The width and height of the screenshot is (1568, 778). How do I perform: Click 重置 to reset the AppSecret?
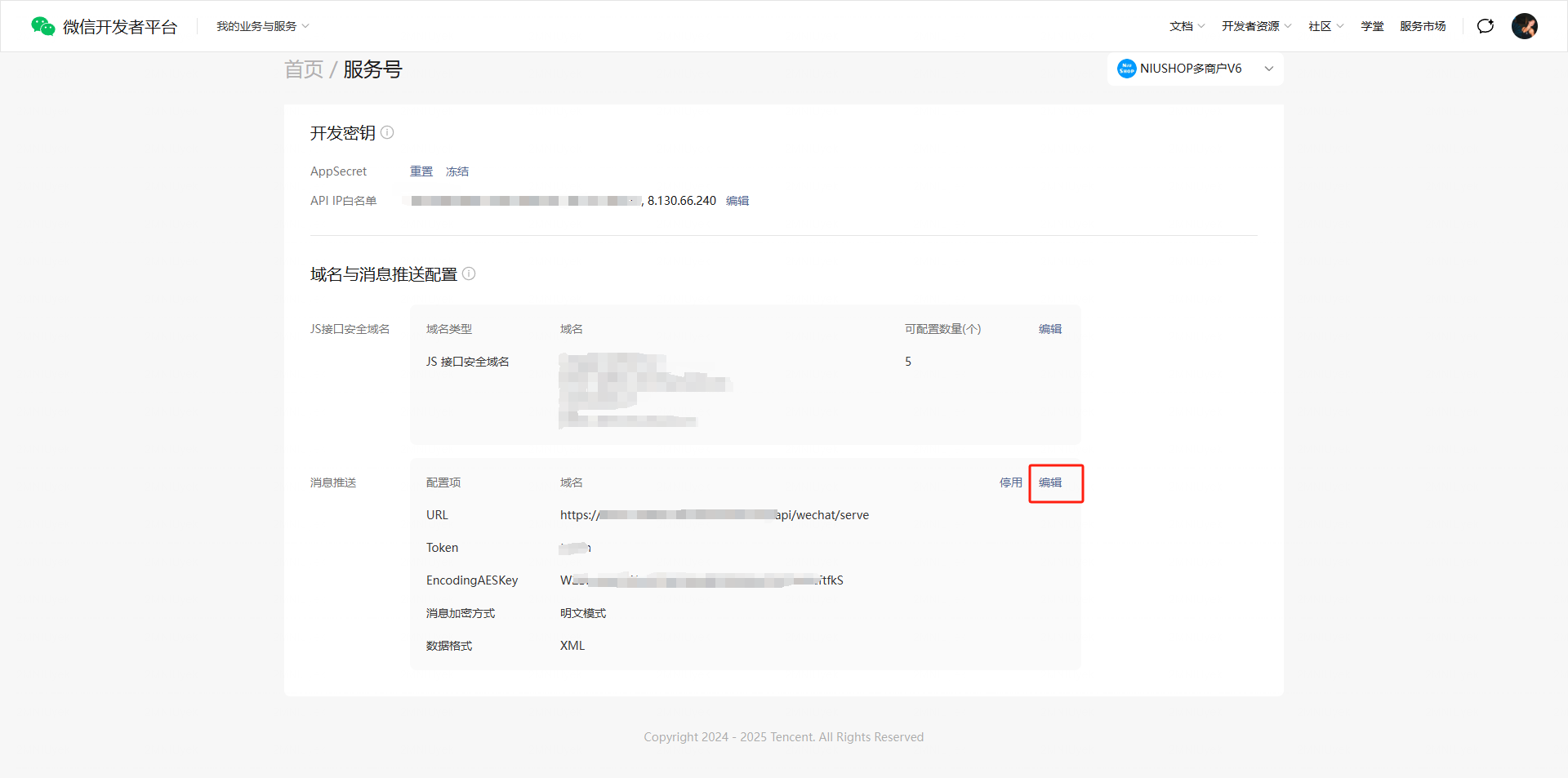421,171
